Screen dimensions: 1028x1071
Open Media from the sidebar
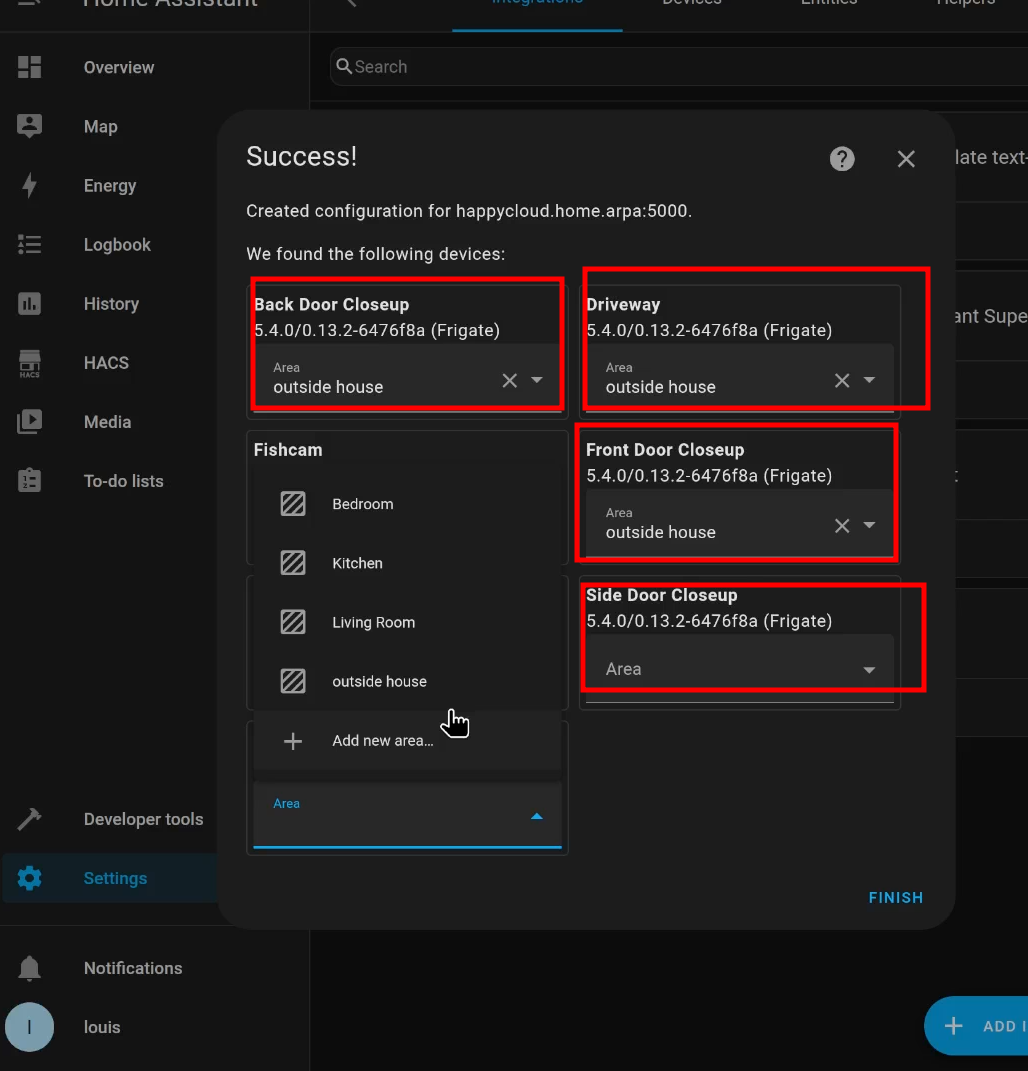point(107,421)
